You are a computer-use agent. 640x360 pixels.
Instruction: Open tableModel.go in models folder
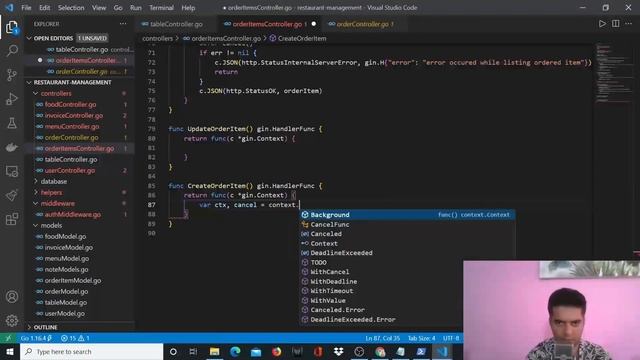tap(65, 302)
